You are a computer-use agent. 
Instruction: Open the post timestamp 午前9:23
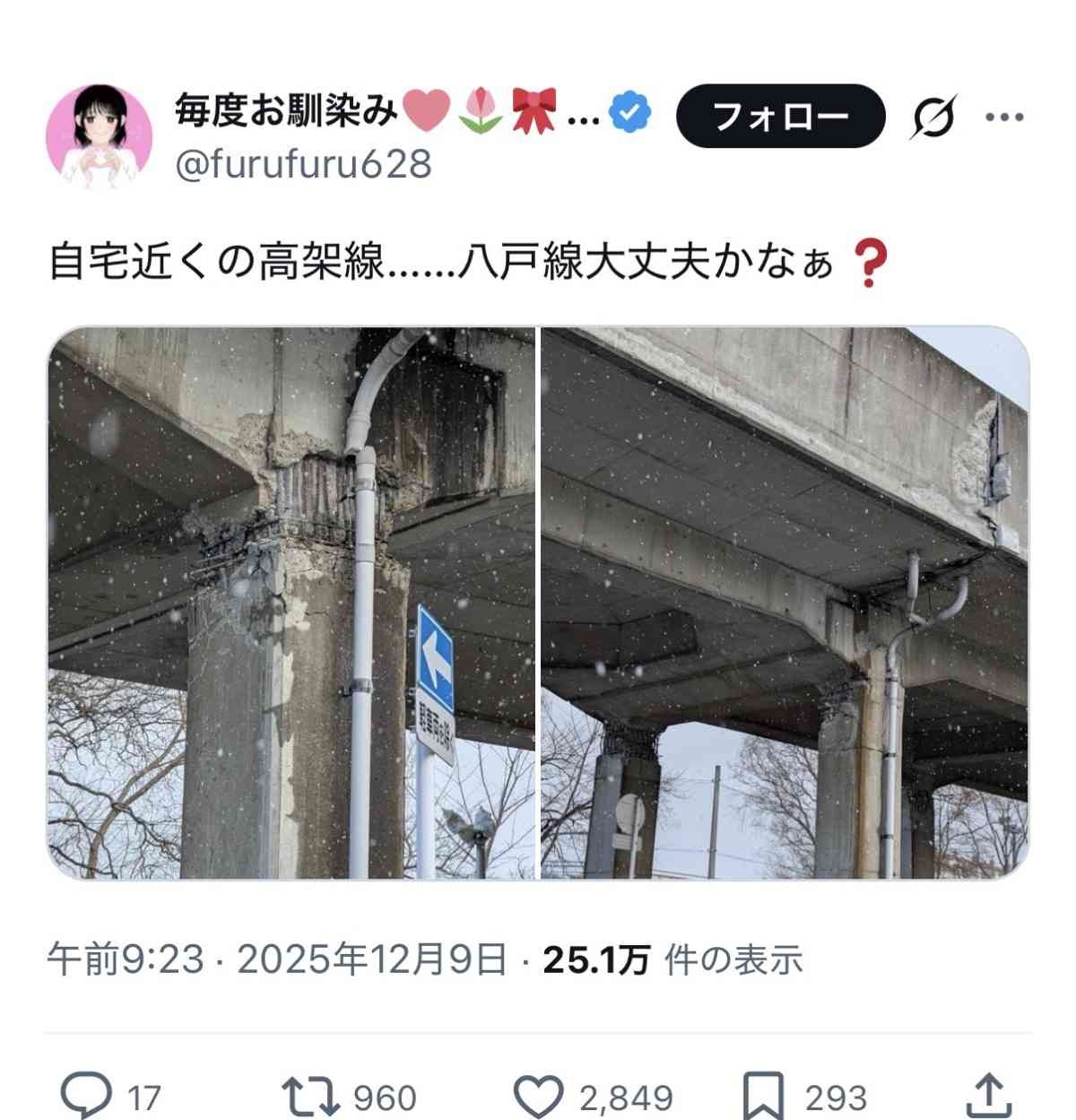pos(126,959)
